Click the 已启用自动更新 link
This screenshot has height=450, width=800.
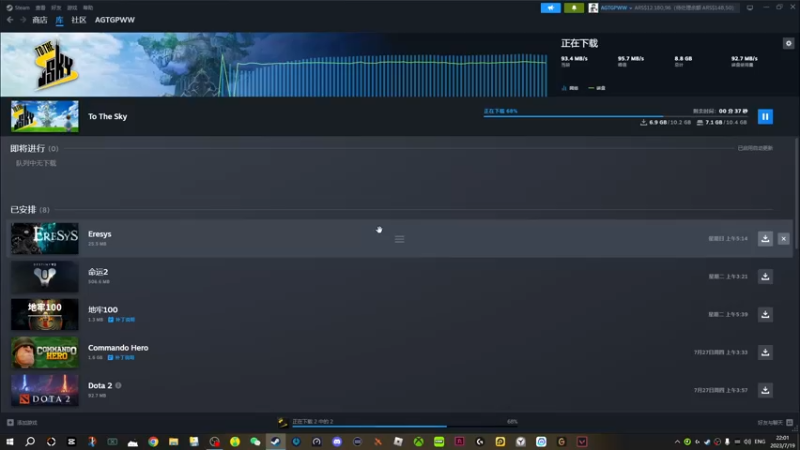coord(755,148)
